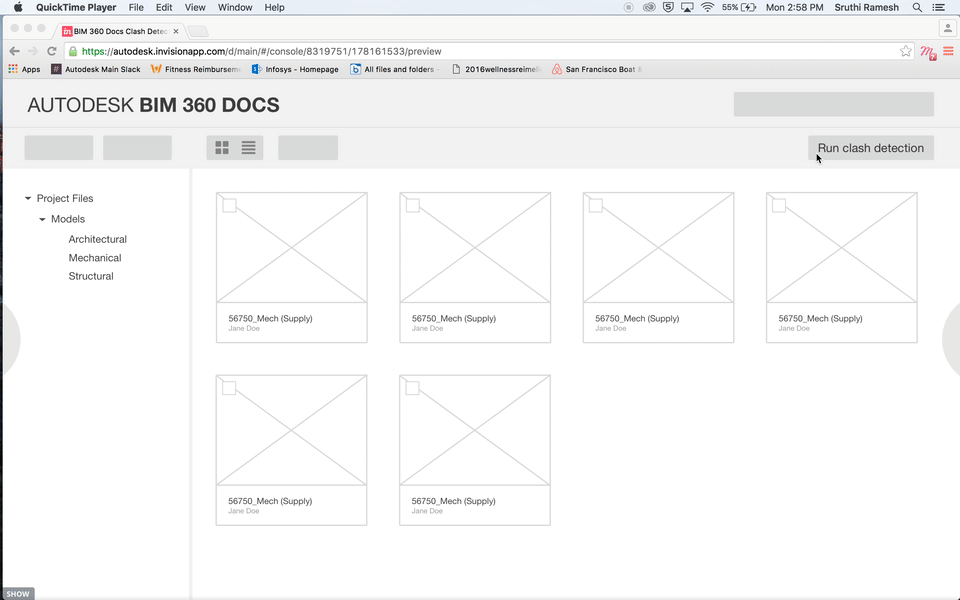Open 2016wellnessreimbursement bookmark
960x600 pixels.
(x=497, y=69)
